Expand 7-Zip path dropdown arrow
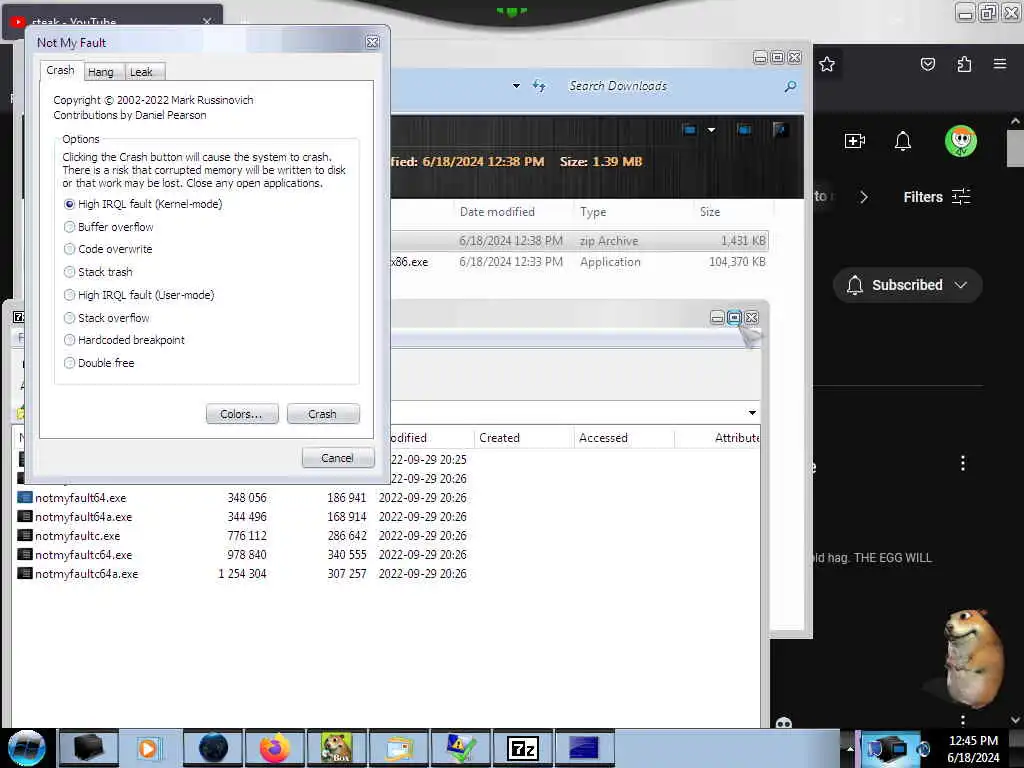Screen dimensions: 1024x768 (x=752, y=413)
